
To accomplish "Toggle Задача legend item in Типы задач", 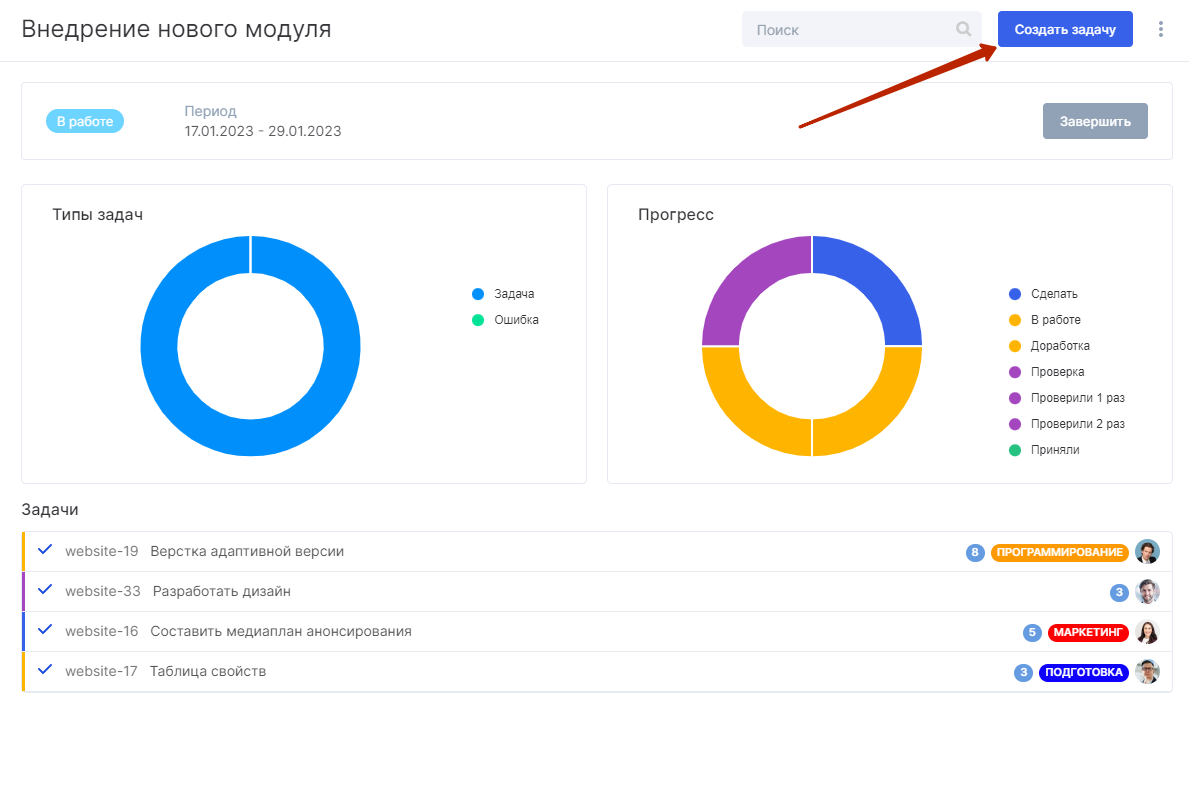I will click(x=504, y=294).
